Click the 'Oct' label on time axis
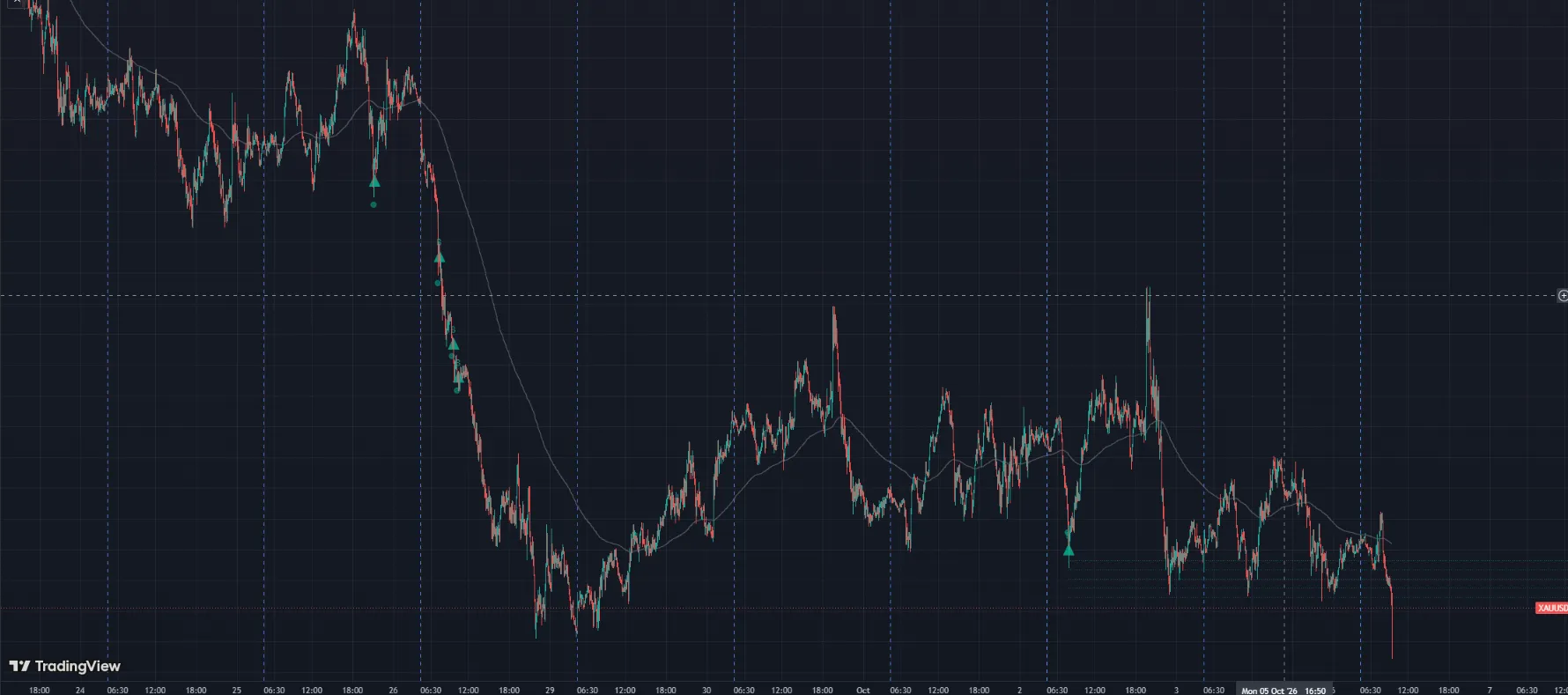 [x=863, y=690]
